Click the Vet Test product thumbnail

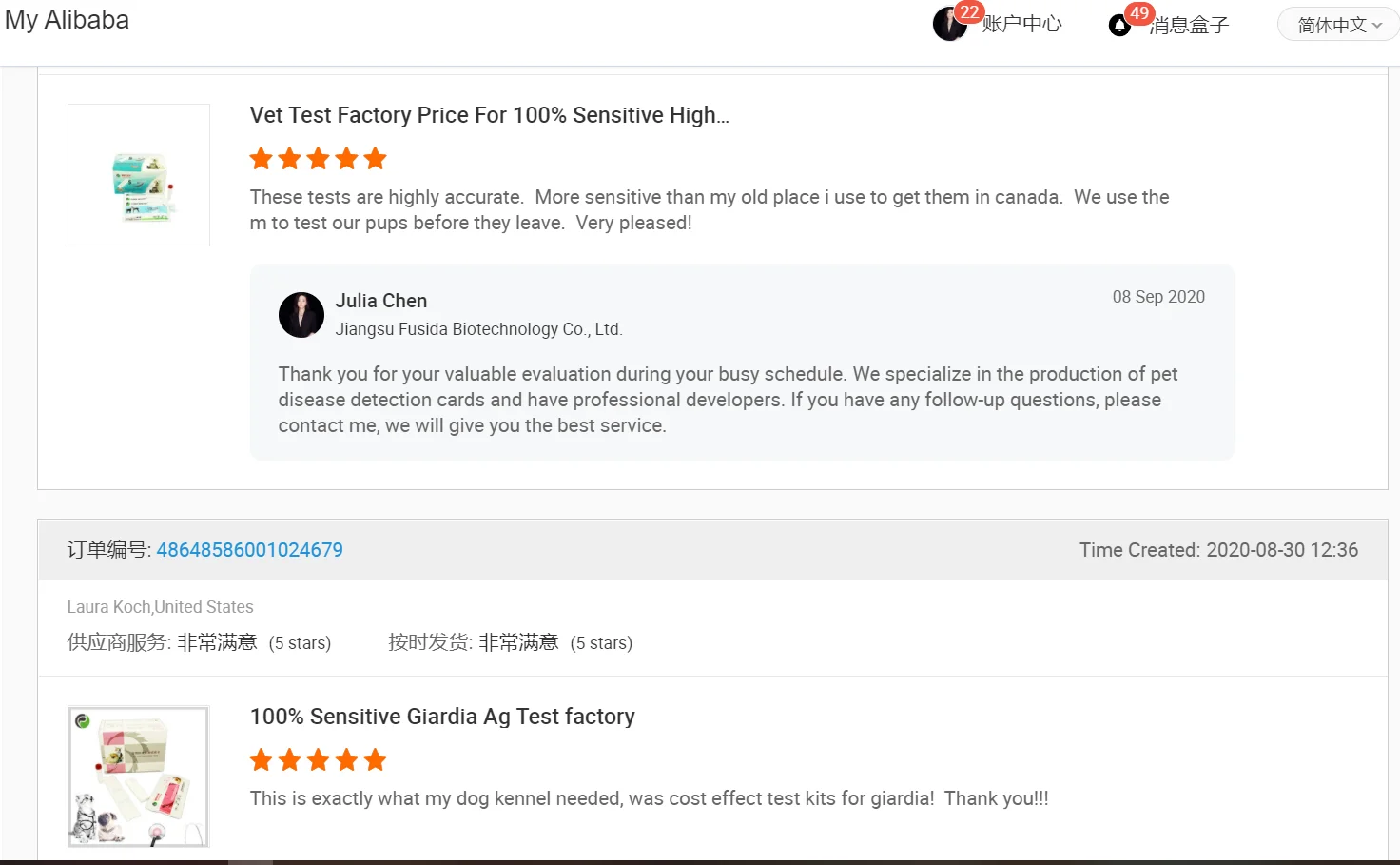coord(139,175)
